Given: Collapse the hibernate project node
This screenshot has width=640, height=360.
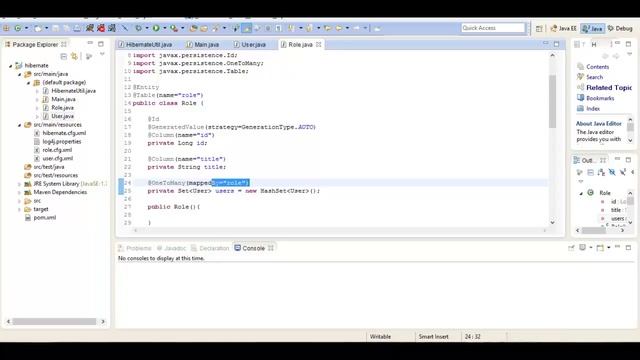Looking at the screenshot, I should [11, 66].
